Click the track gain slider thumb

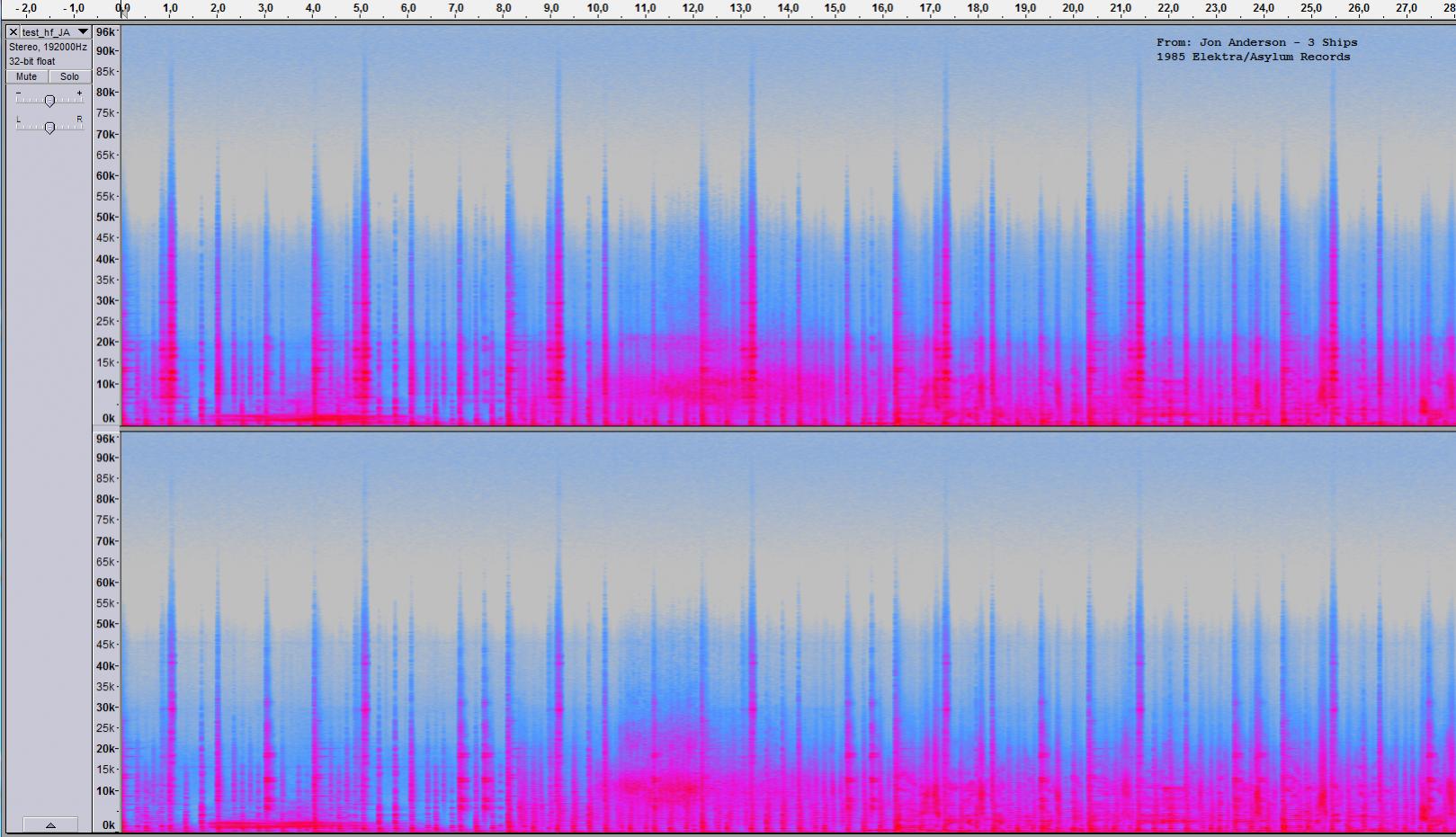pyautogui.click(x=49, y=101)
